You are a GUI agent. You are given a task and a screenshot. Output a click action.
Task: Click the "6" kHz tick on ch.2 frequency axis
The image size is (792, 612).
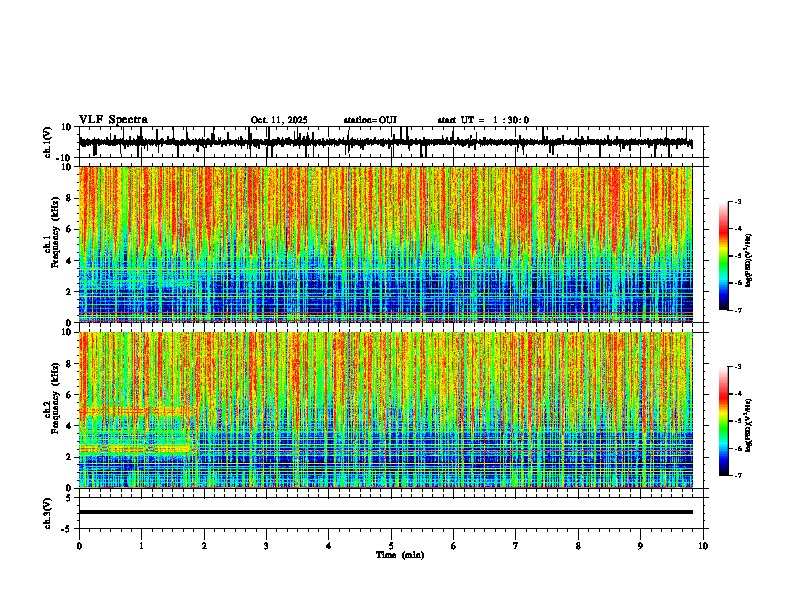pos(70,394)
